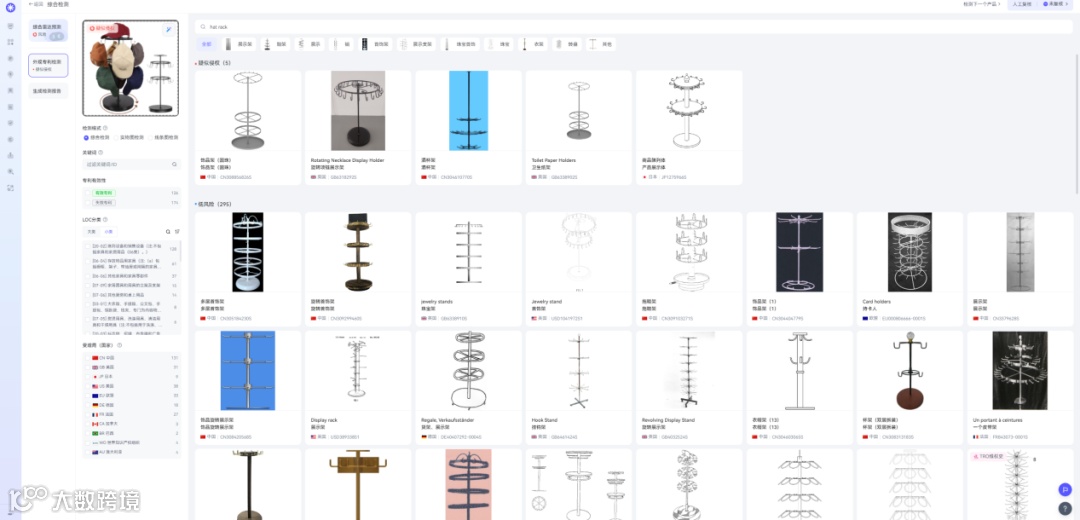Click the button right of 人工复核
Image resolution: width=1080 pixels, height=520 pixels.
[x=1056, y=4]
